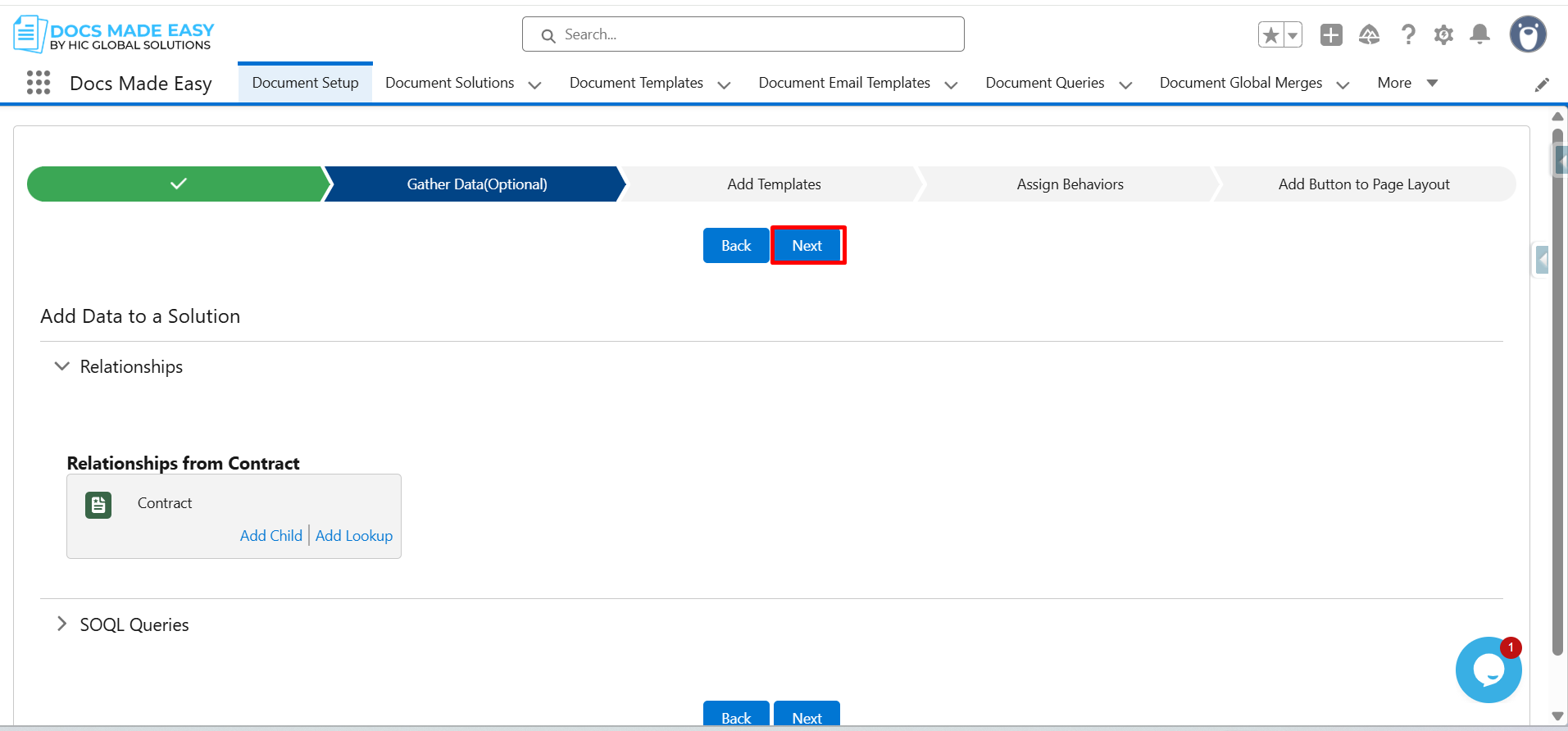Image resolution: width=1568 pixels, height=731 pixels.
Task: Go to the Add Templates step
Action: pos(773,184)
